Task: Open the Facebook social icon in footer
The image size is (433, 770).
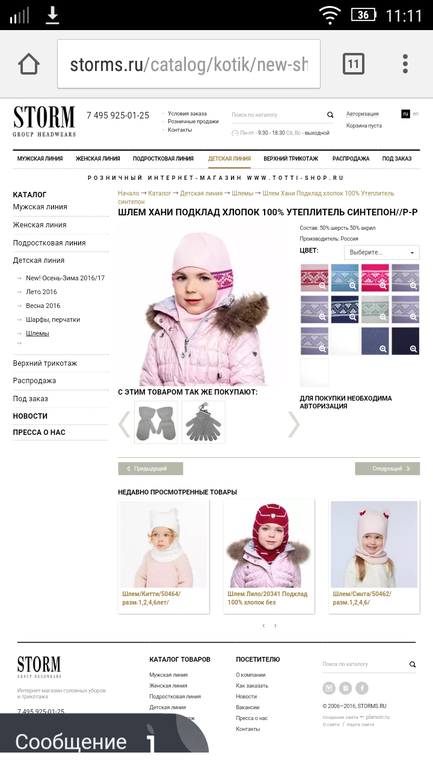Action: coord(362,688)
